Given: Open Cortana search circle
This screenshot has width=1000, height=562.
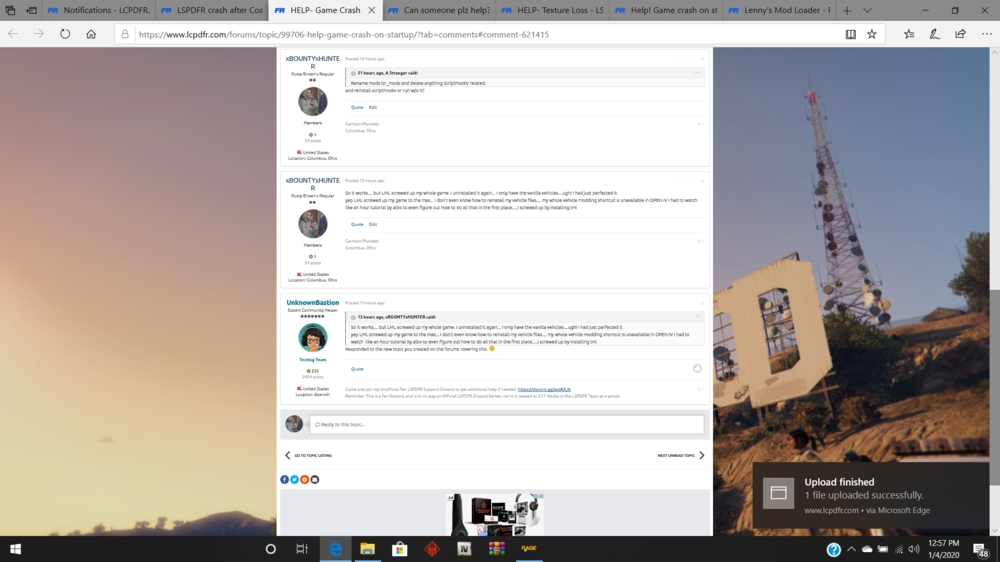Looking at the screenshot, I should coord(270,549).
